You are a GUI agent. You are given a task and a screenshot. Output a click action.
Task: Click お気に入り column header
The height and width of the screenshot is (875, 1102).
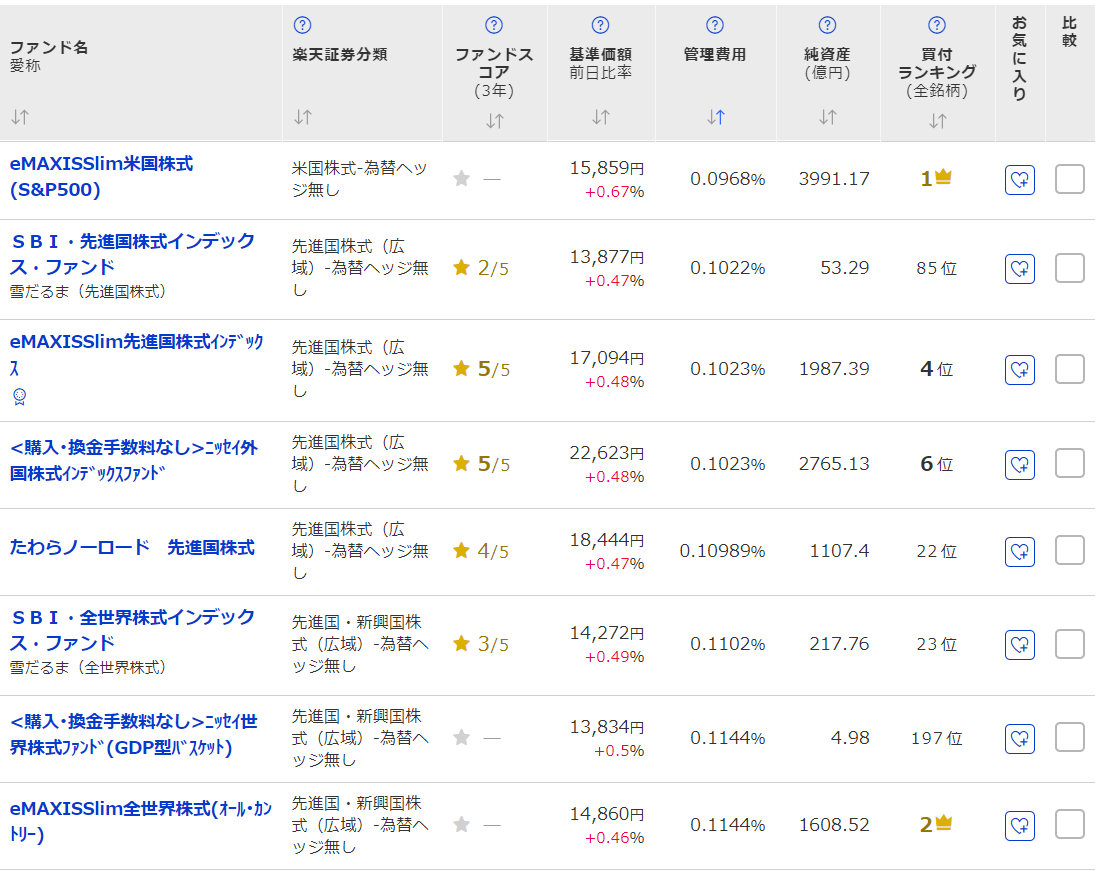click(1020, 58)
